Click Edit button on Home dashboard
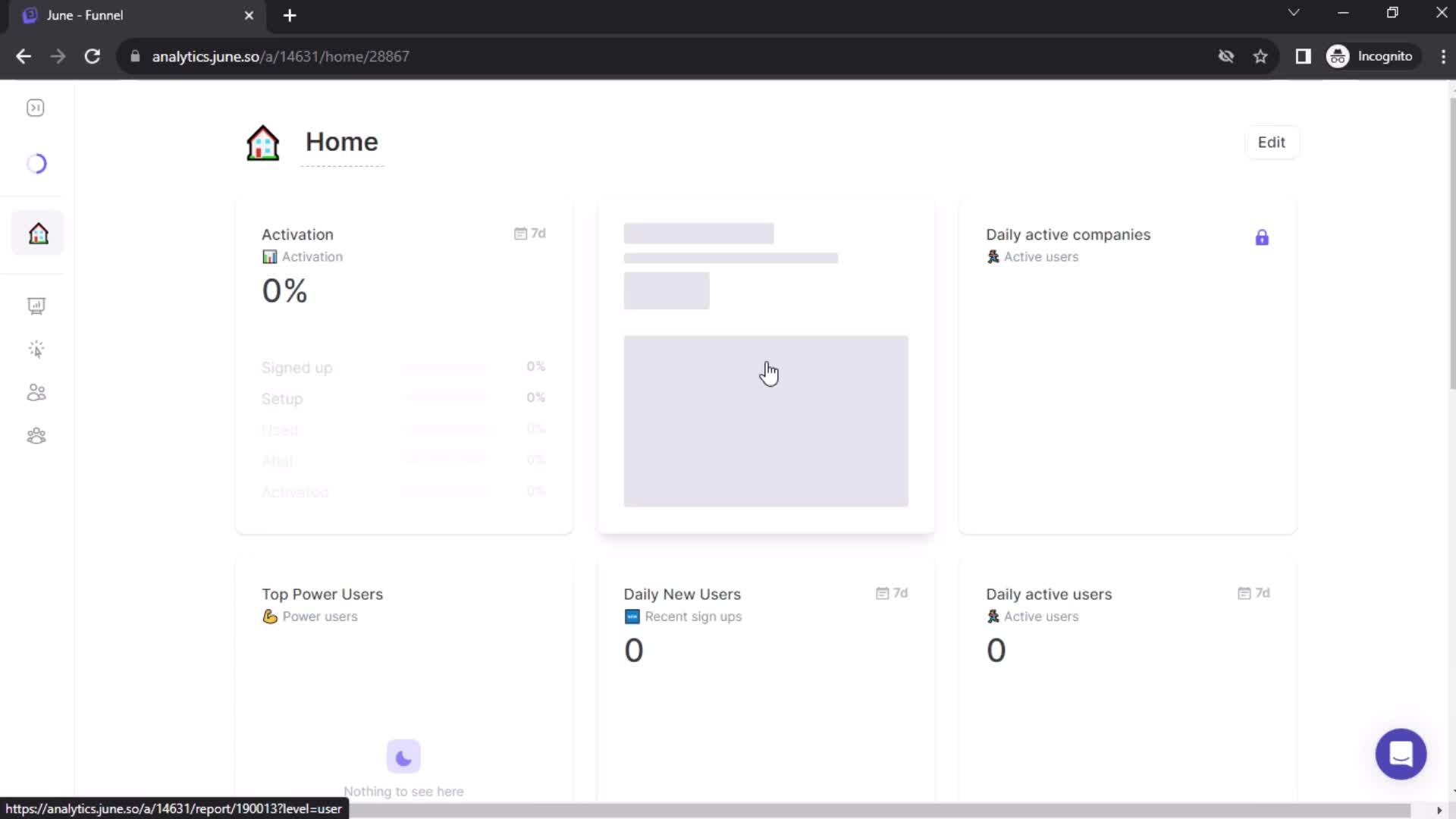 click(x=1270, y=142)
